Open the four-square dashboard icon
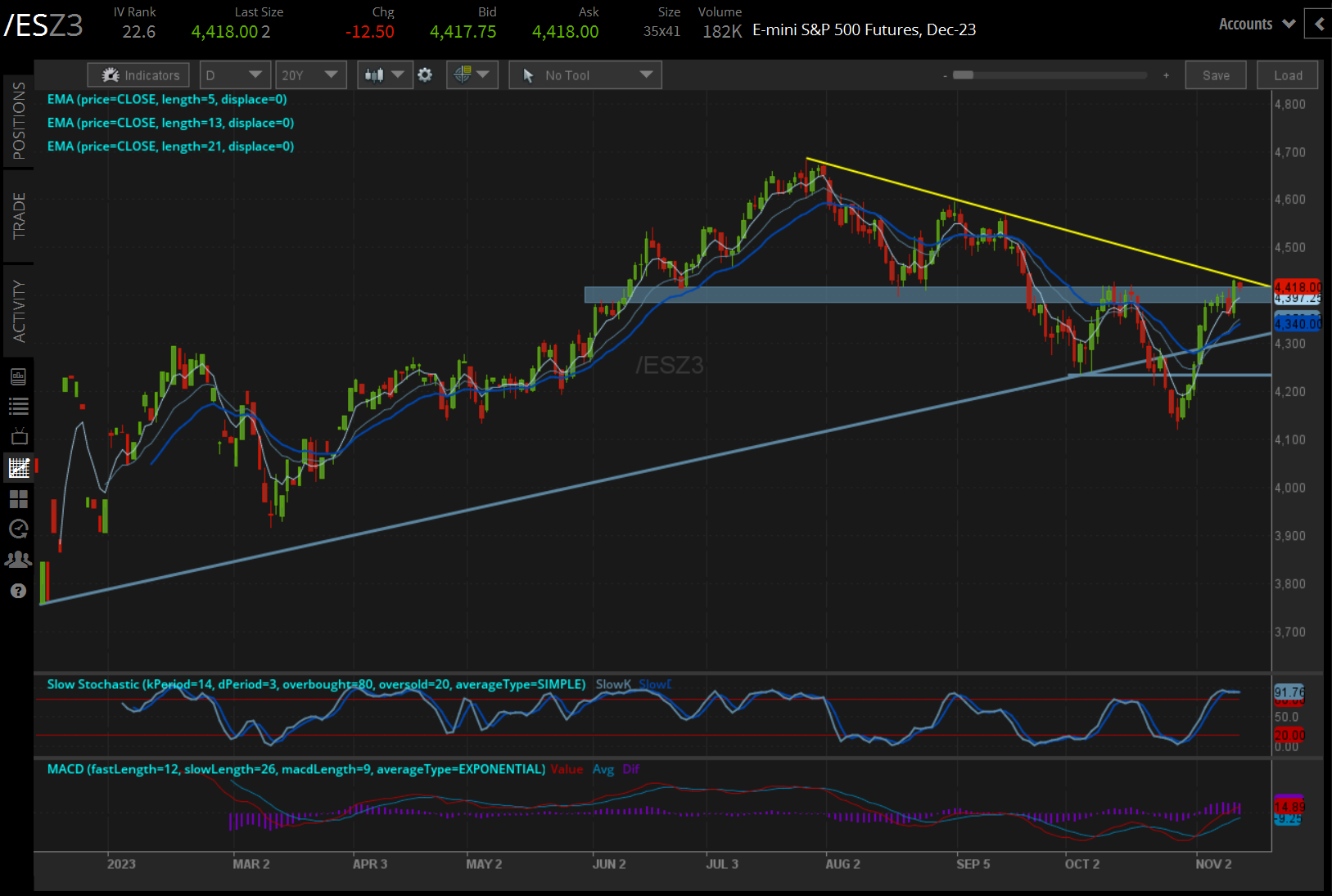 coord(18,498)
